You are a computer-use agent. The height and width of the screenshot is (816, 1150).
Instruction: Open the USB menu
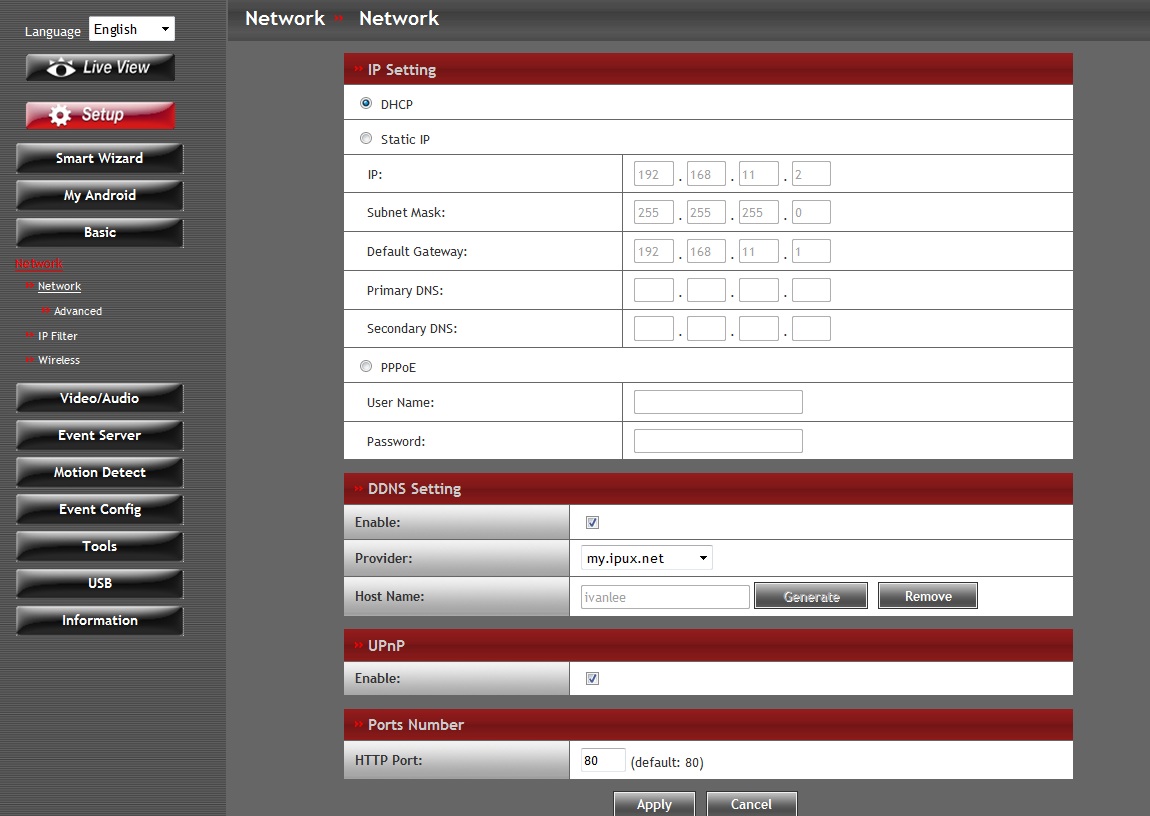click(100, 584)
